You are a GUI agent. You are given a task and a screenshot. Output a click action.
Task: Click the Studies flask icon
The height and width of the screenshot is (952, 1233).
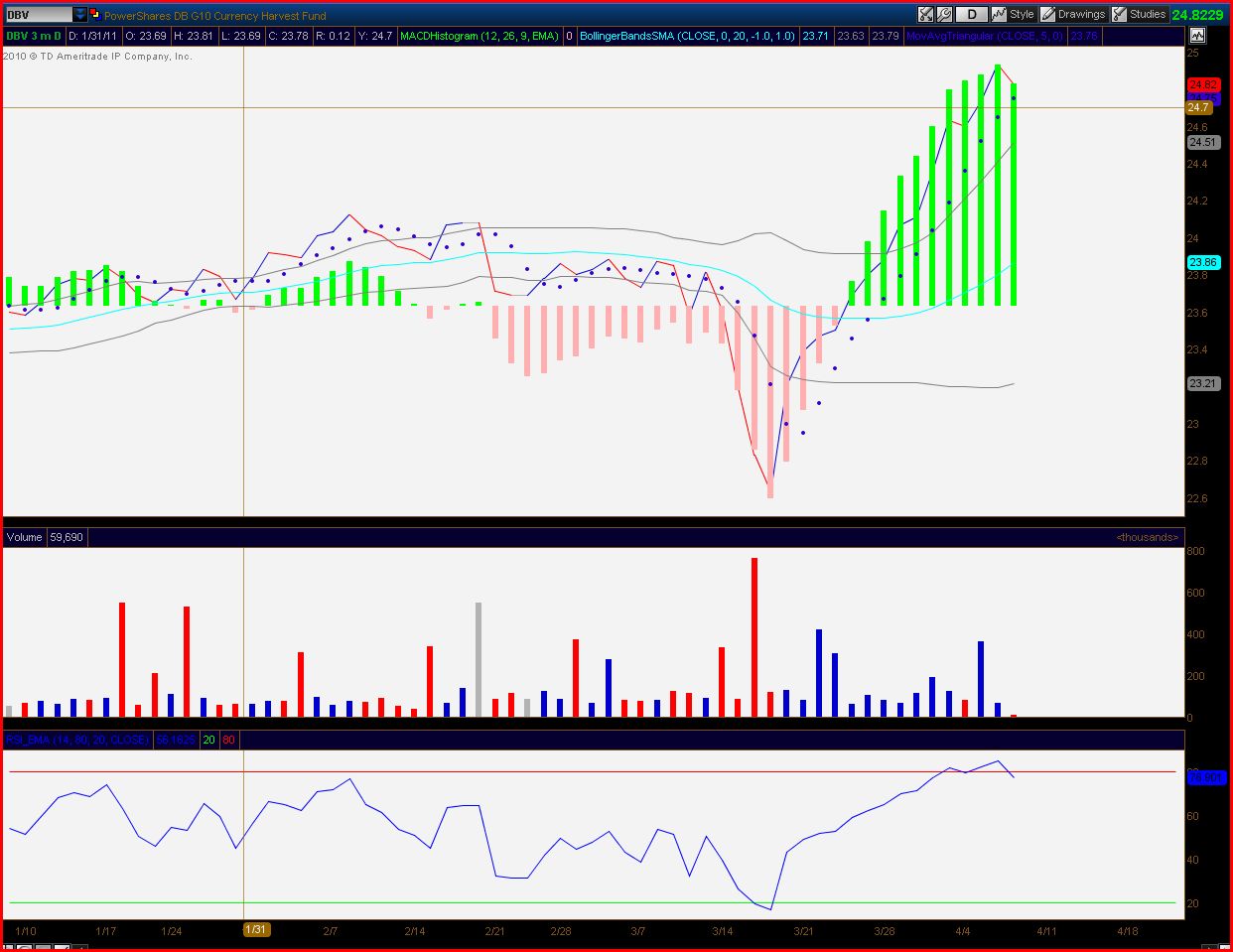tap(1119, 14)
